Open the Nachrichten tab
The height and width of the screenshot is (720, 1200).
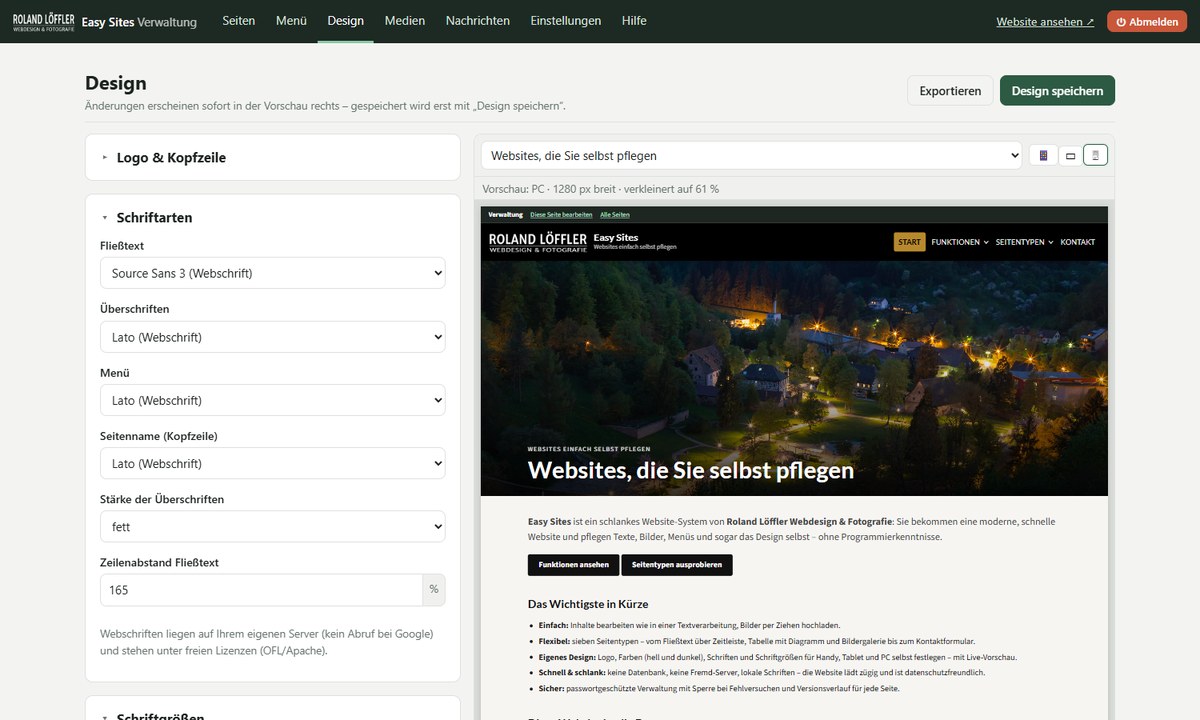pyautogui.click(x=477, y=20)
